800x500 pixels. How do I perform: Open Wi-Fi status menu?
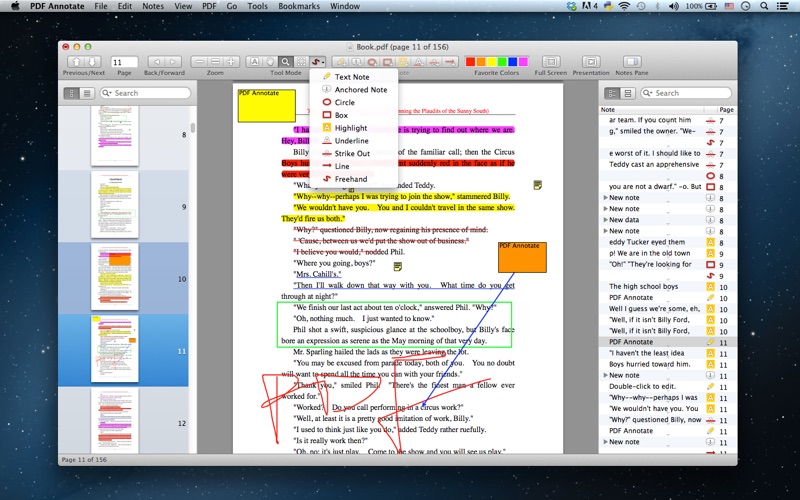623,6
